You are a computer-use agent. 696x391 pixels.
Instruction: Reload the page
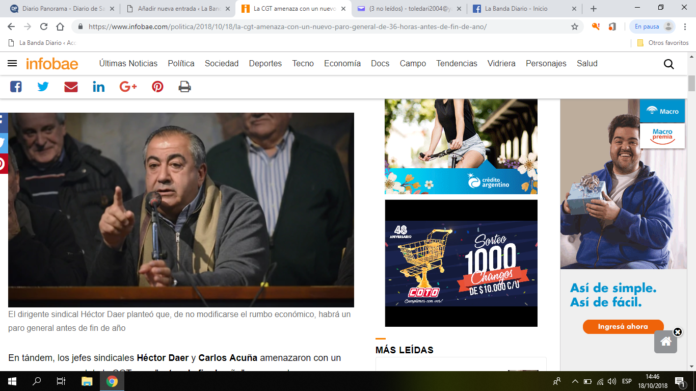(x=44, y=27)
